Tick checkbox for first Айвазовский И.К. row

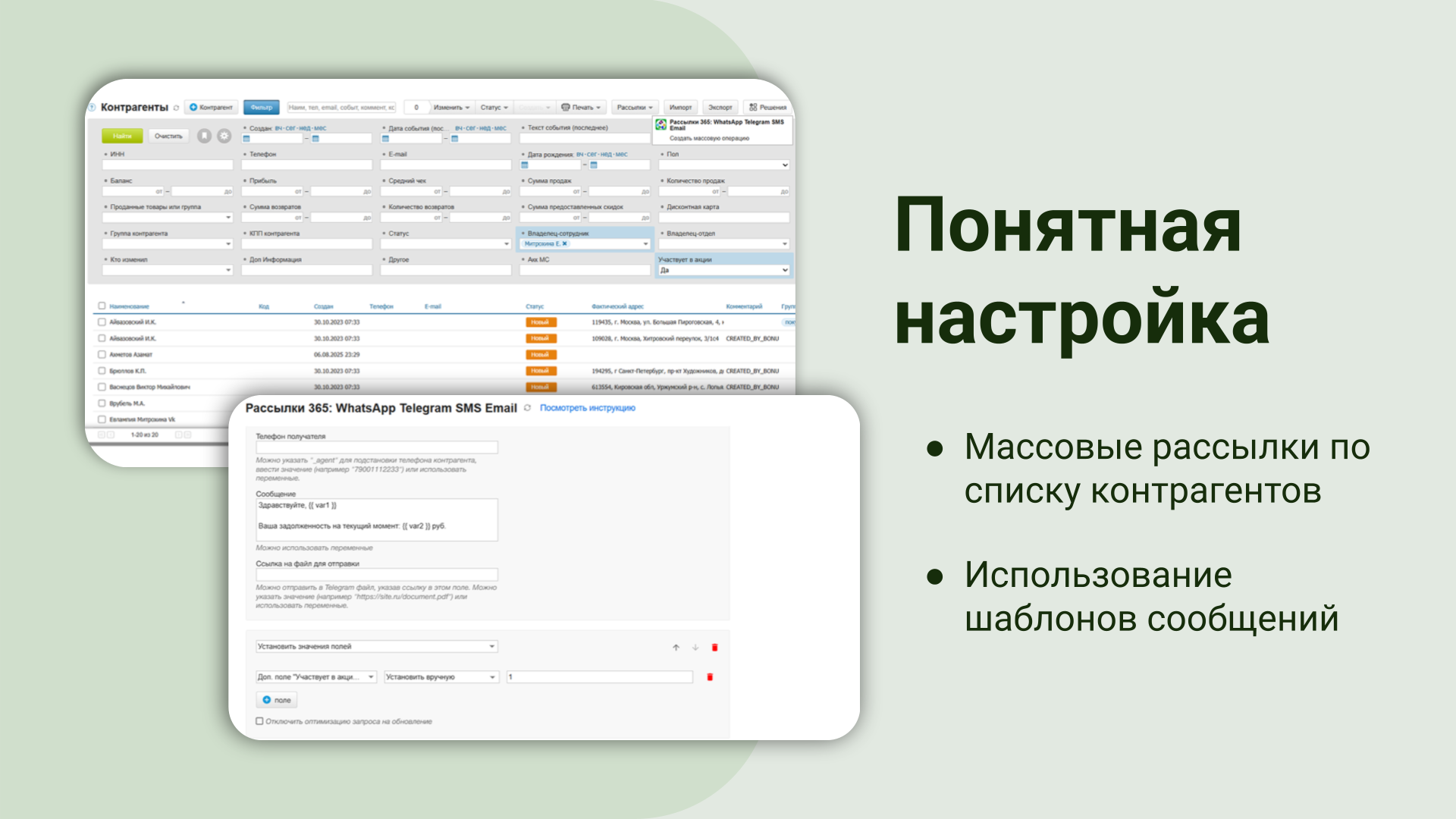point(102,322)
